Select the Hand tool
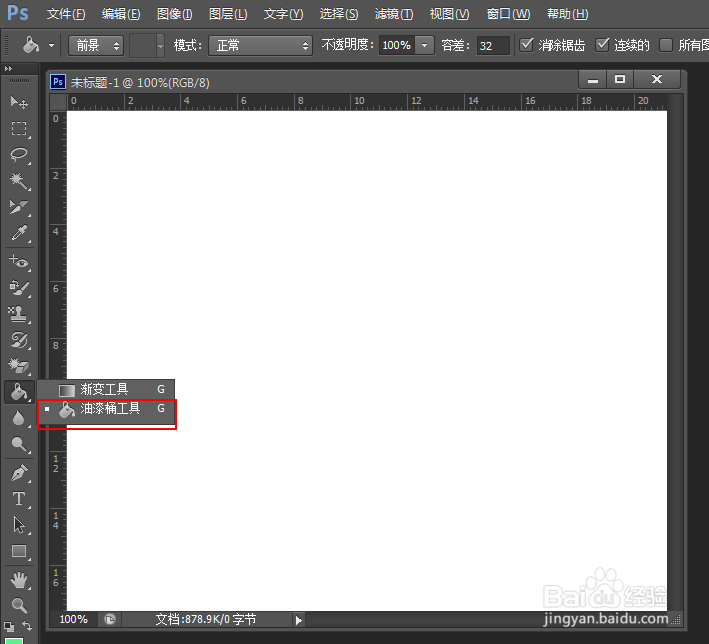This screenshot has width=709, height=644. [19, 580]
